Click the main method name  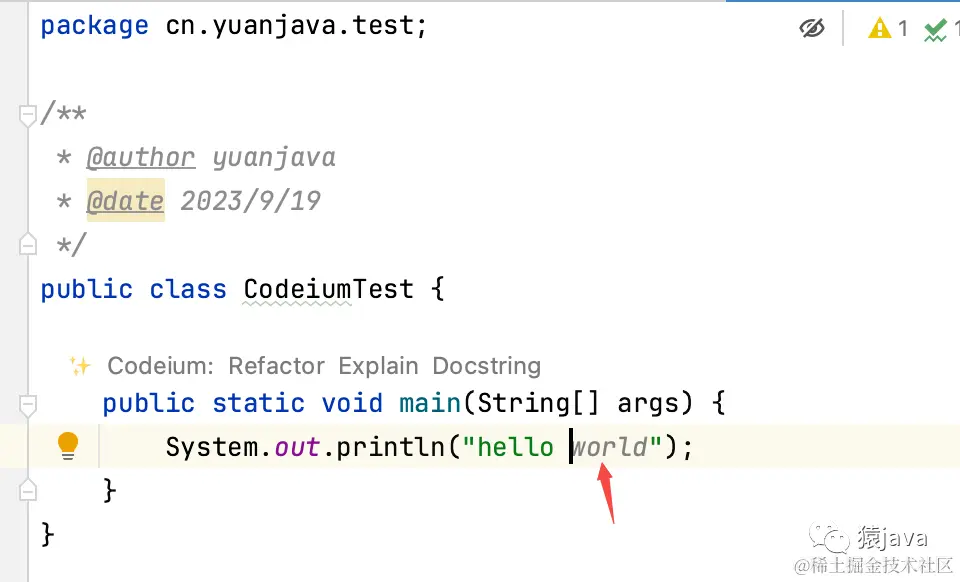(x=430, y=404)
